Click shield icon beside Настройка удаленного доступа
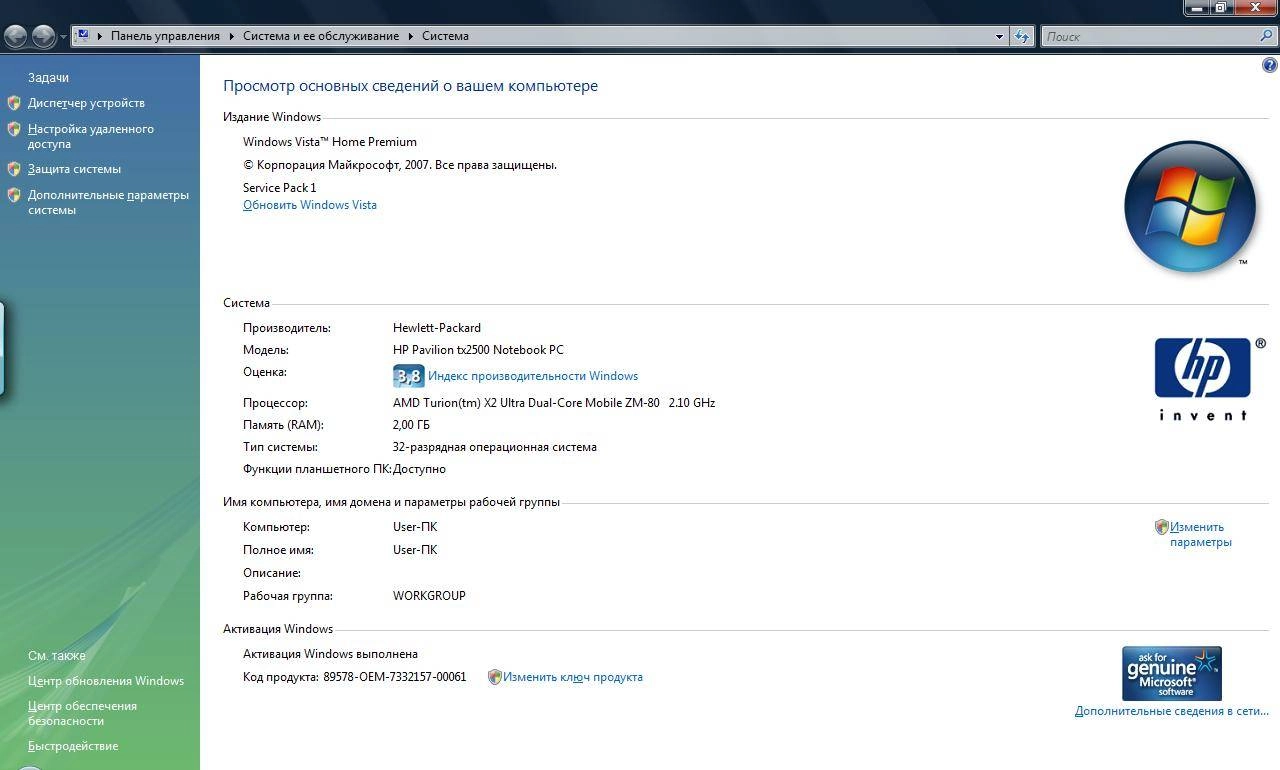Viewport: 1280px width, 770px height. [14, 129]
